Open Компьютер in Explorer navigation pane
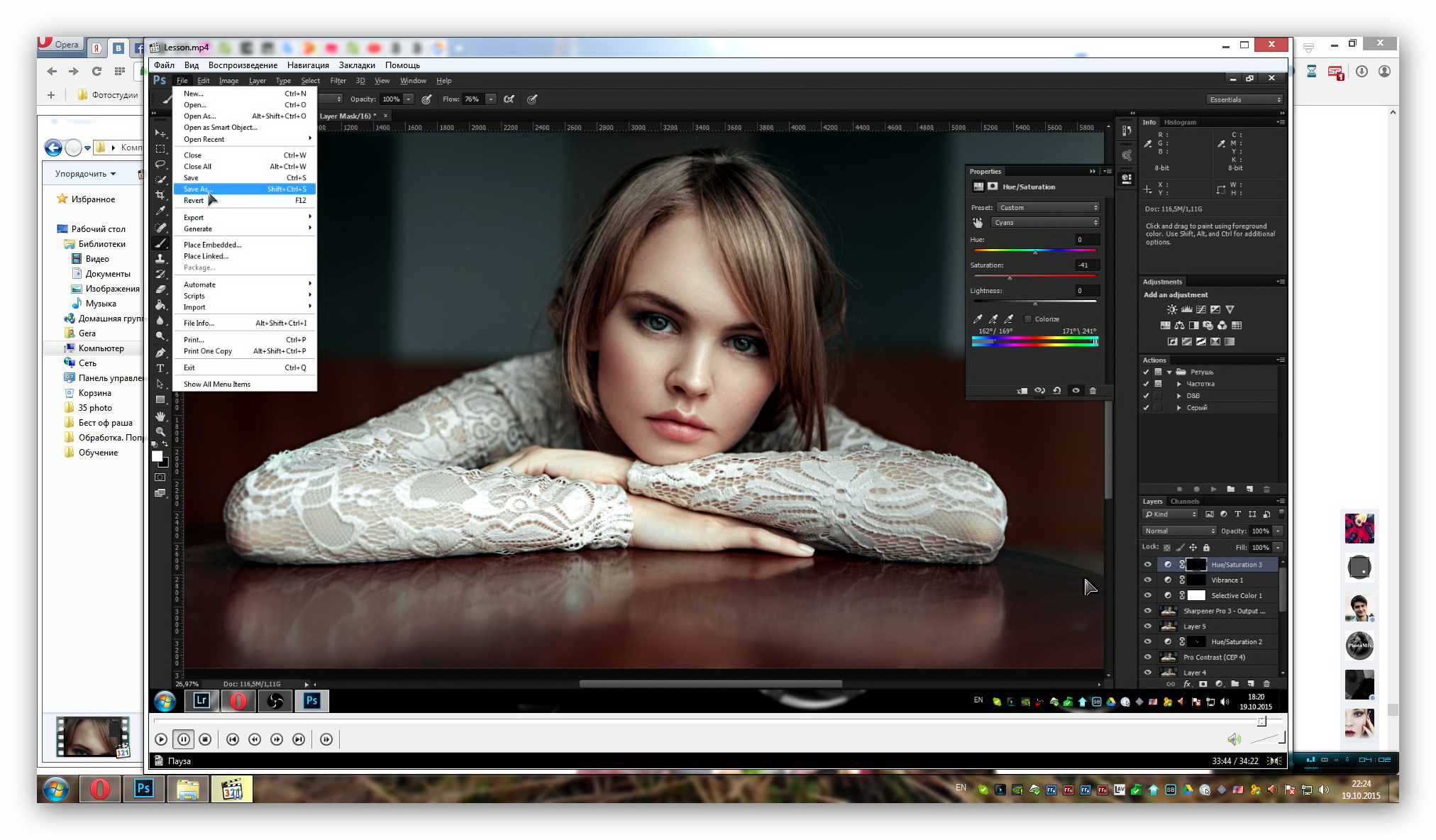Viewport: 1436px width, 840px height. click(101, 348)
